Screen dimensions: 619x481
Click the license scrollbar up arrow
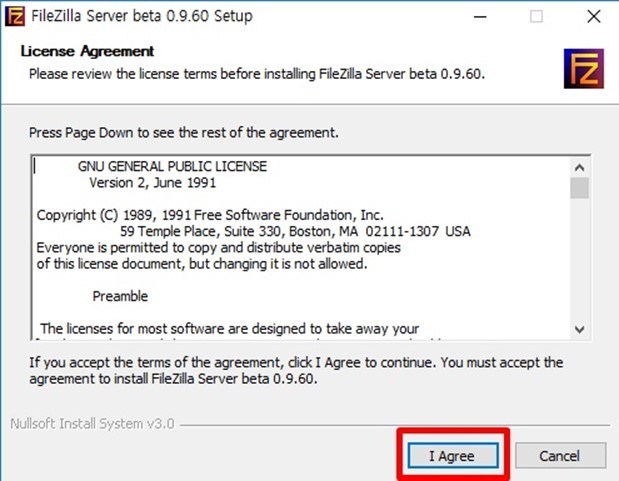coord(579,167)
